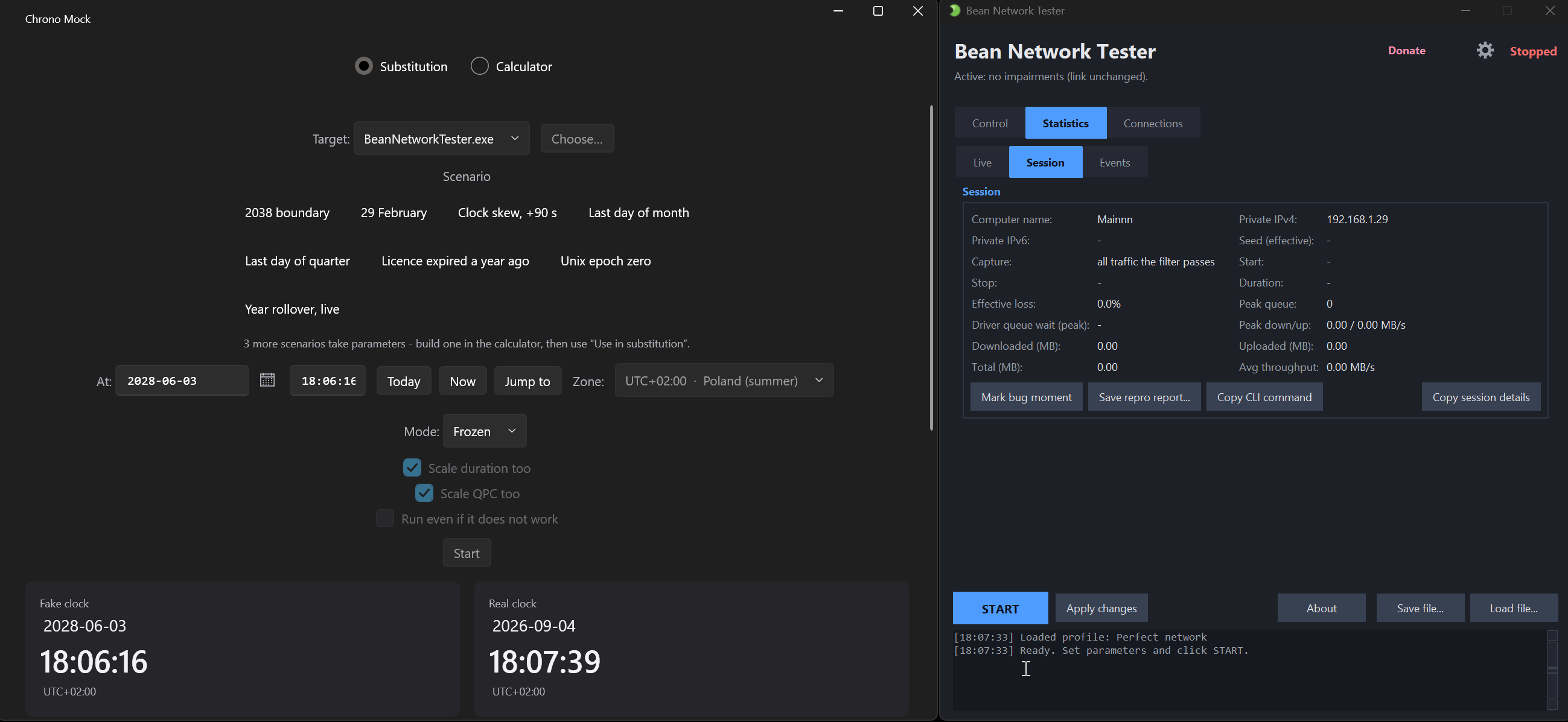Switch to the Control tab
The width and height of the screenshot is (1568, 722).
990,123
